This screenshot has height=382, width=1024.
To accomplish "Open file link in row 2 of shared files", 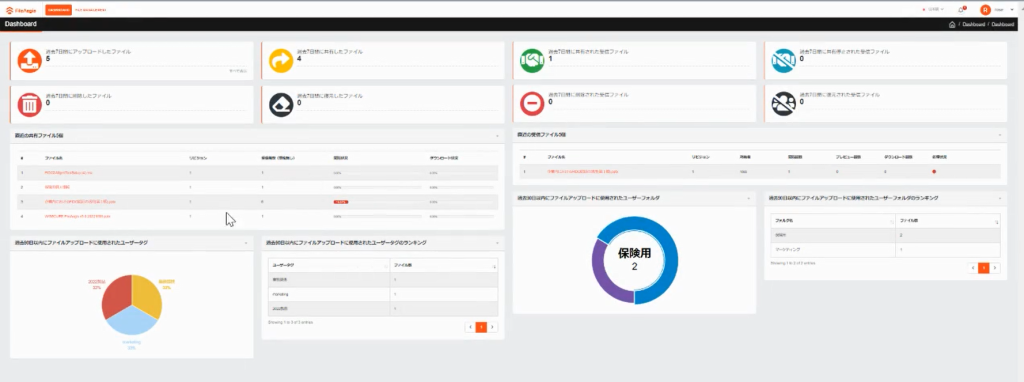I will click(56, 187).
